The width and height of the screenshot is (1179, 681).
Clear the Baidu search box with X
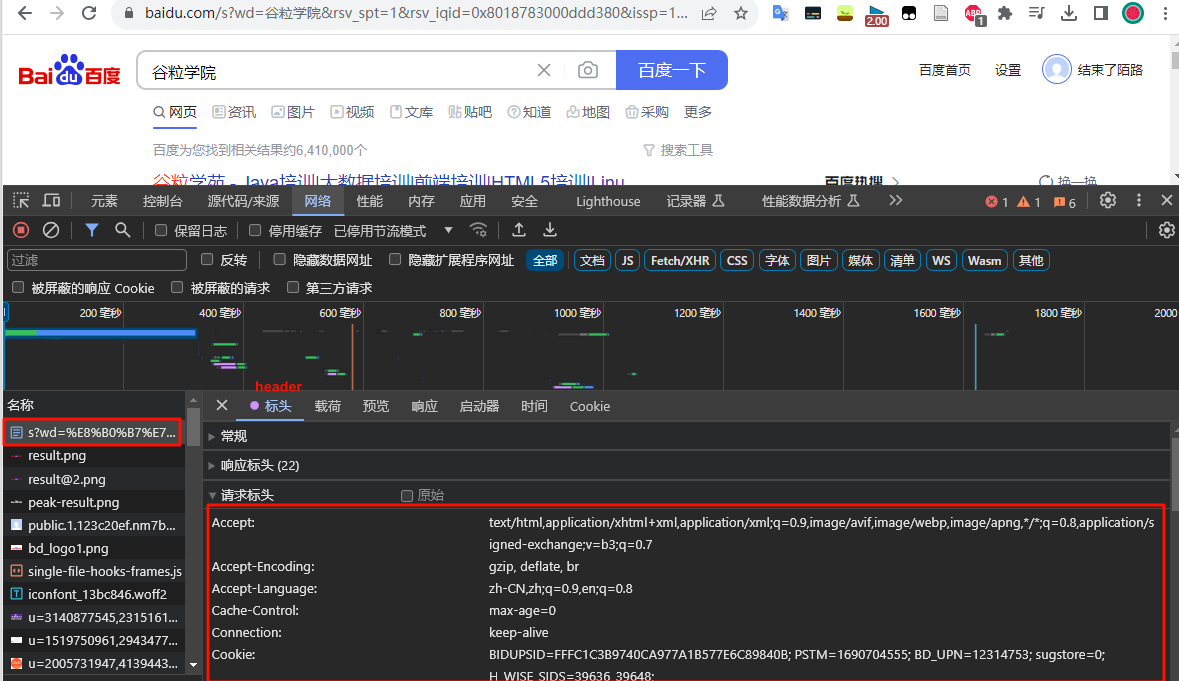point(544,70)
